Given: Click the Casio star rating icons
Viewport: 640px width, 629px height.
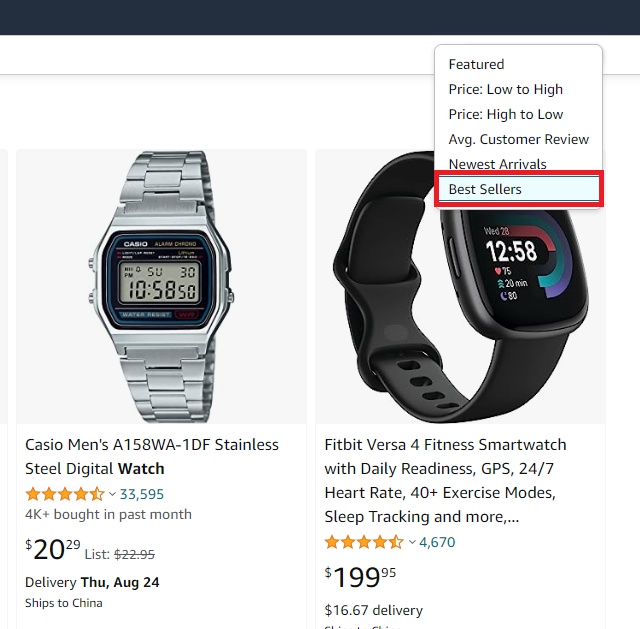Looking at the screenshot, I should pyautogui.click(x=64, y=494).
